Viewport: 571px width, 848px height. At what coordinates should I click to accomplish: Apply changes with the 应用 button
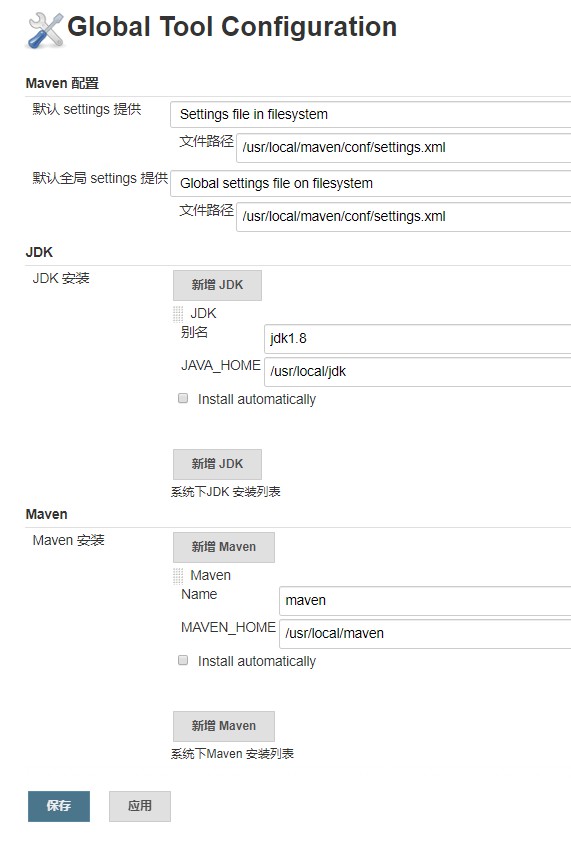[140, 806]
